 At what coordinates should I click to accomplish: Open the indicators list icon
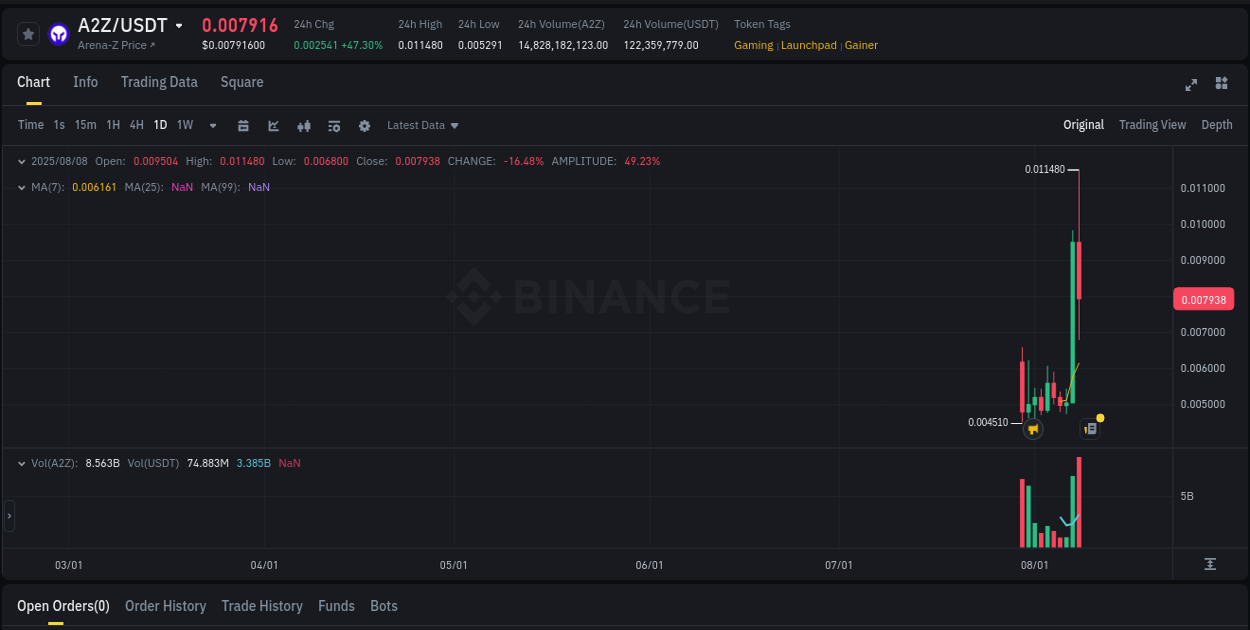coord(334,125)
